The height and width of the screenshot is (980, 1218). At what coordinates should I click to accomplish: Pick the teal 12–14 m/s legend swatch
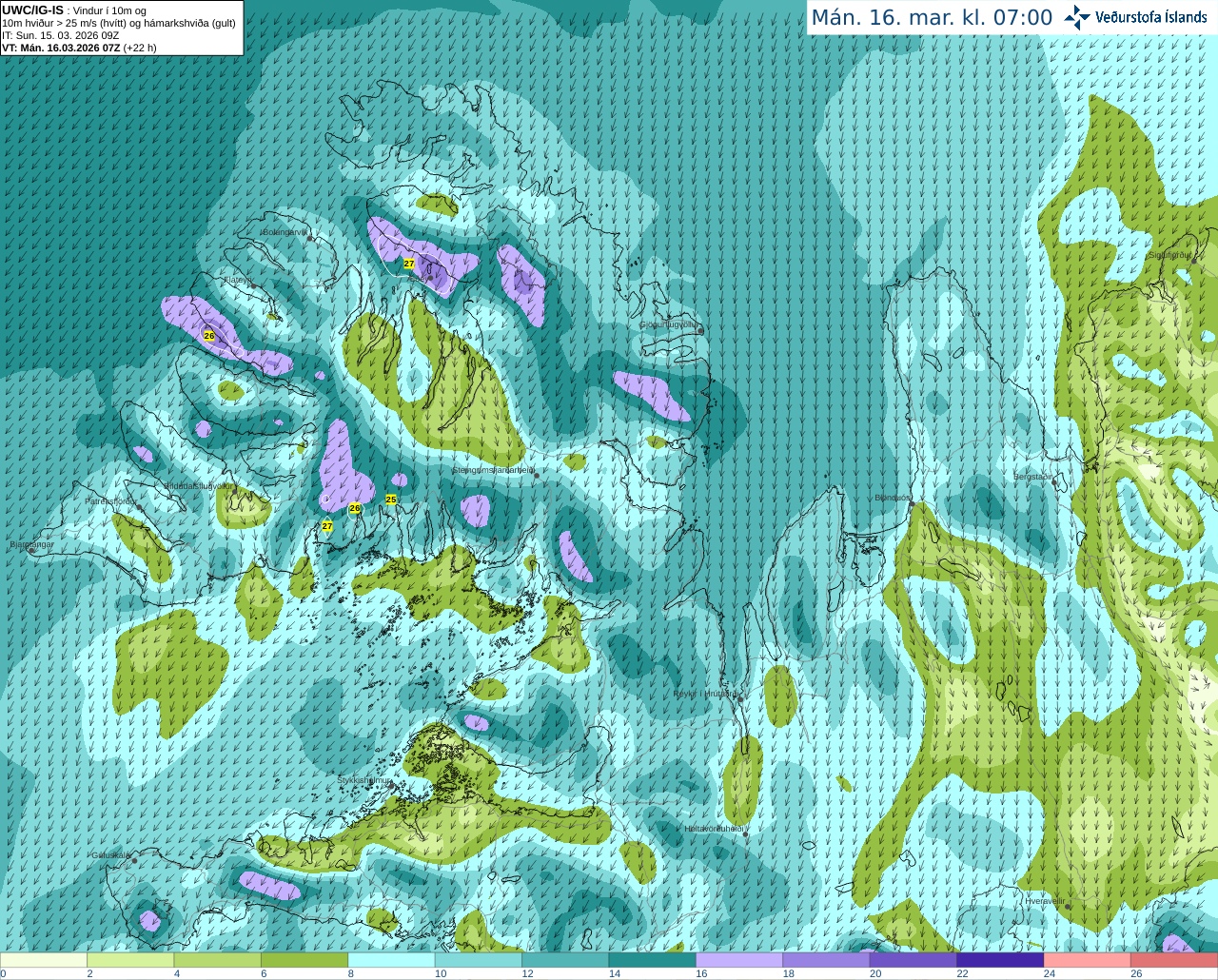(566, 960)
